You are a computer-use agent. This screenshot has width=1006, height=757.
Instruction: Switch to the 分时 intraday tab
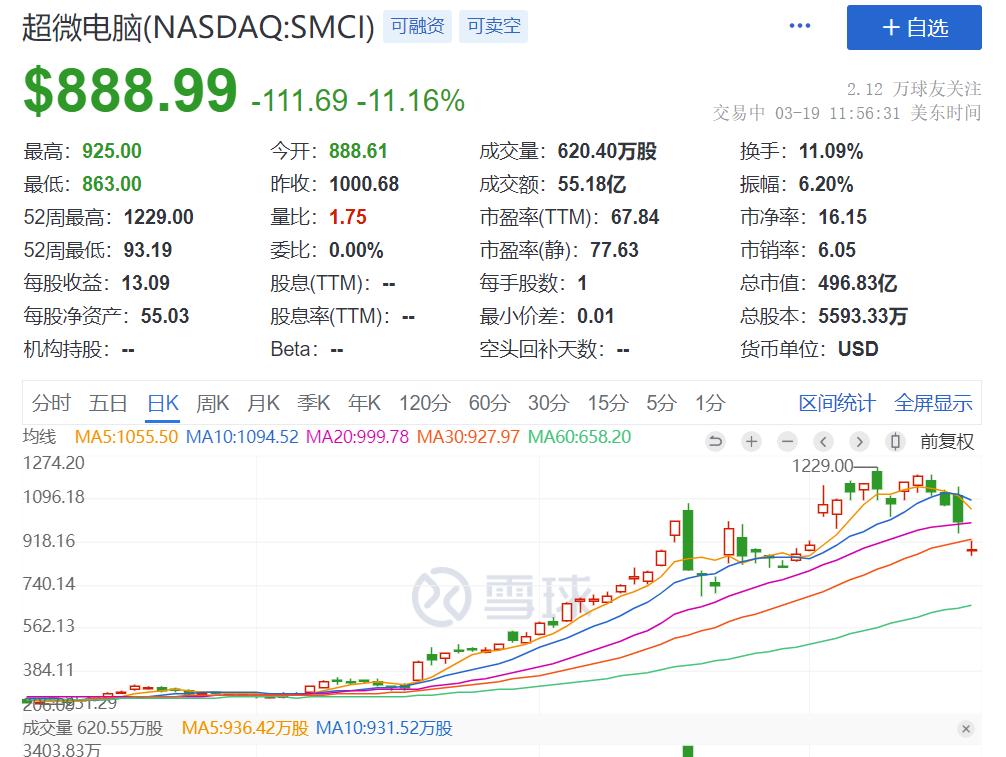pos(51,403)
